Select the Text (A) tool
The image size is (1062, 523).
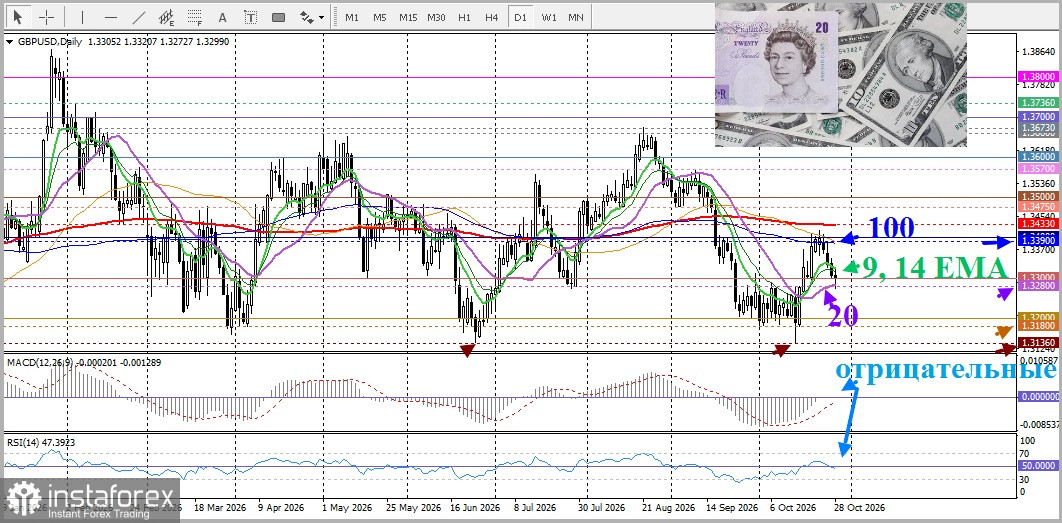tap(223, 17)
